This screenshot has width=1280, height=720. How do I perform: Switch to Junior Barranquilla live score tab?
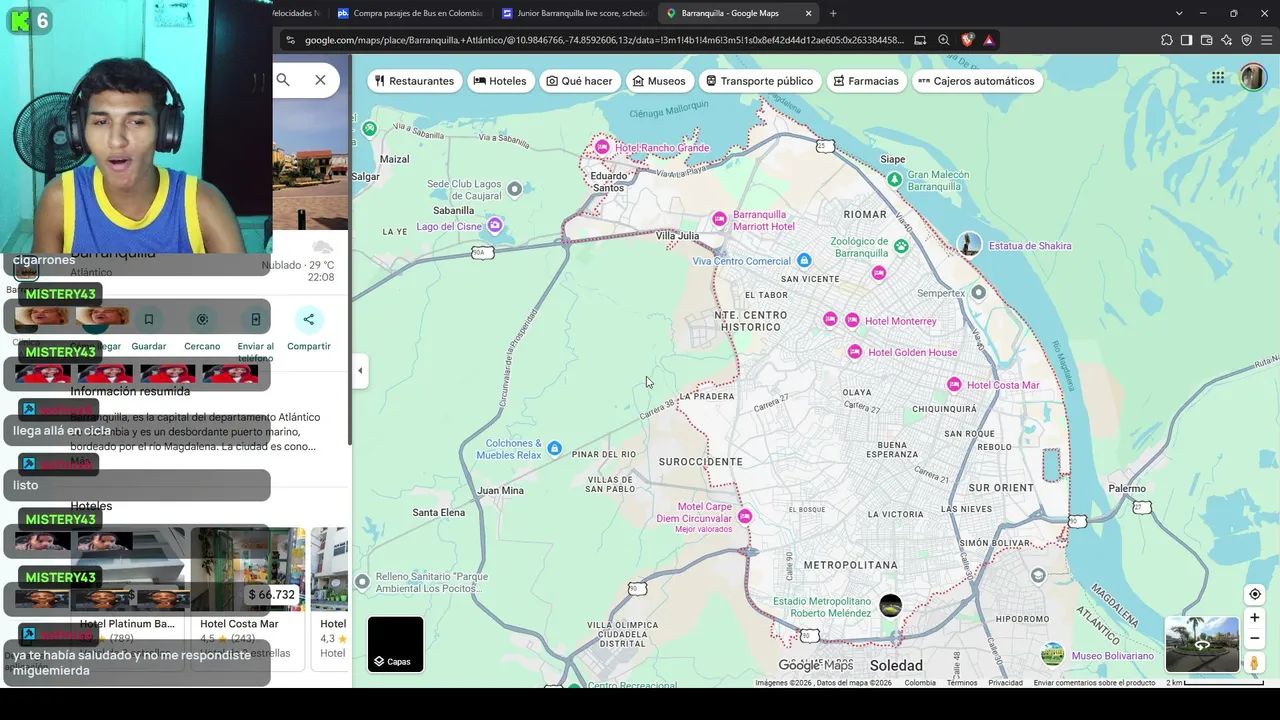(x=574, y=13)
